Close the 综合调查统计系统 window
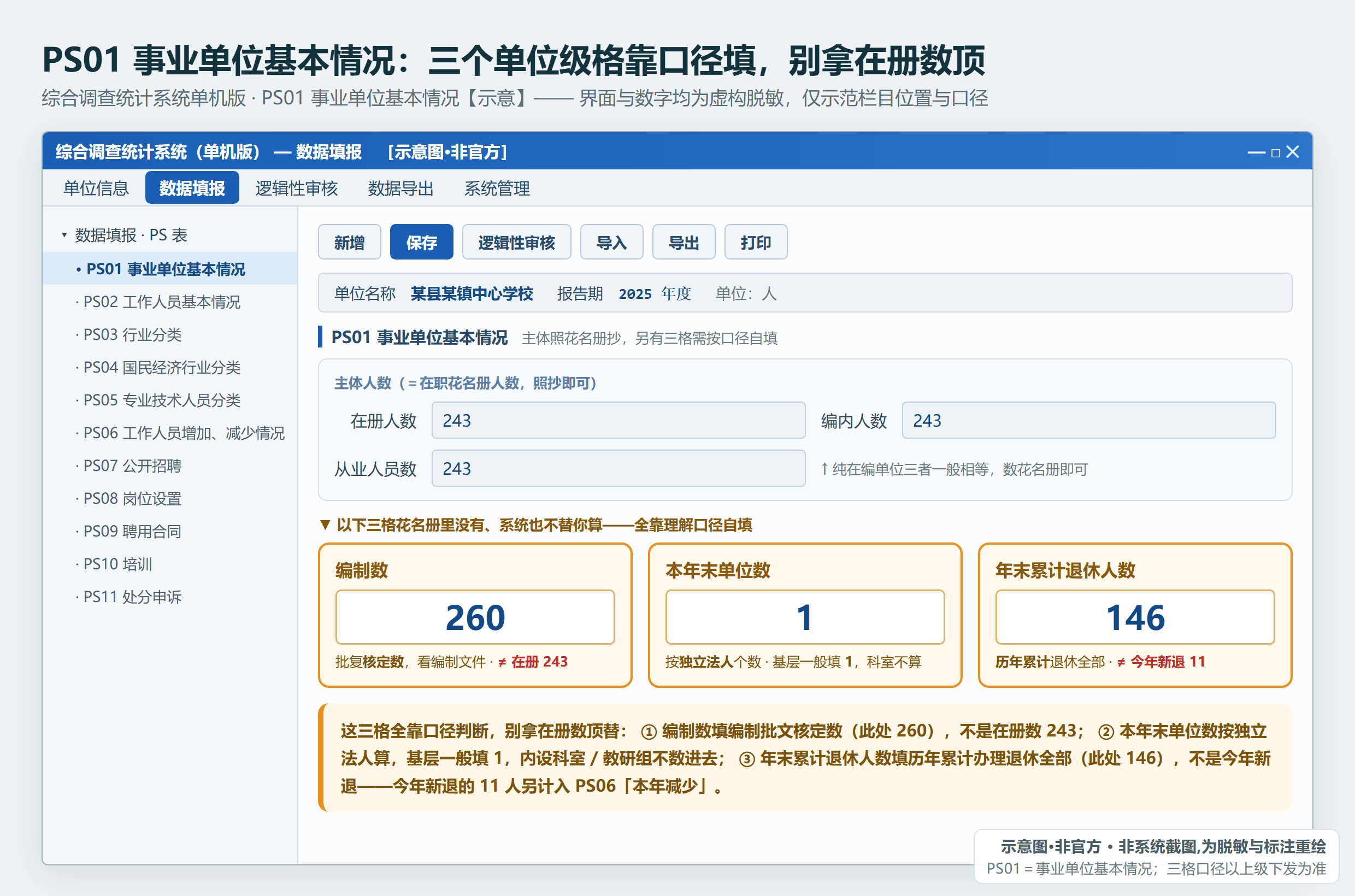 coord(1293,152)
